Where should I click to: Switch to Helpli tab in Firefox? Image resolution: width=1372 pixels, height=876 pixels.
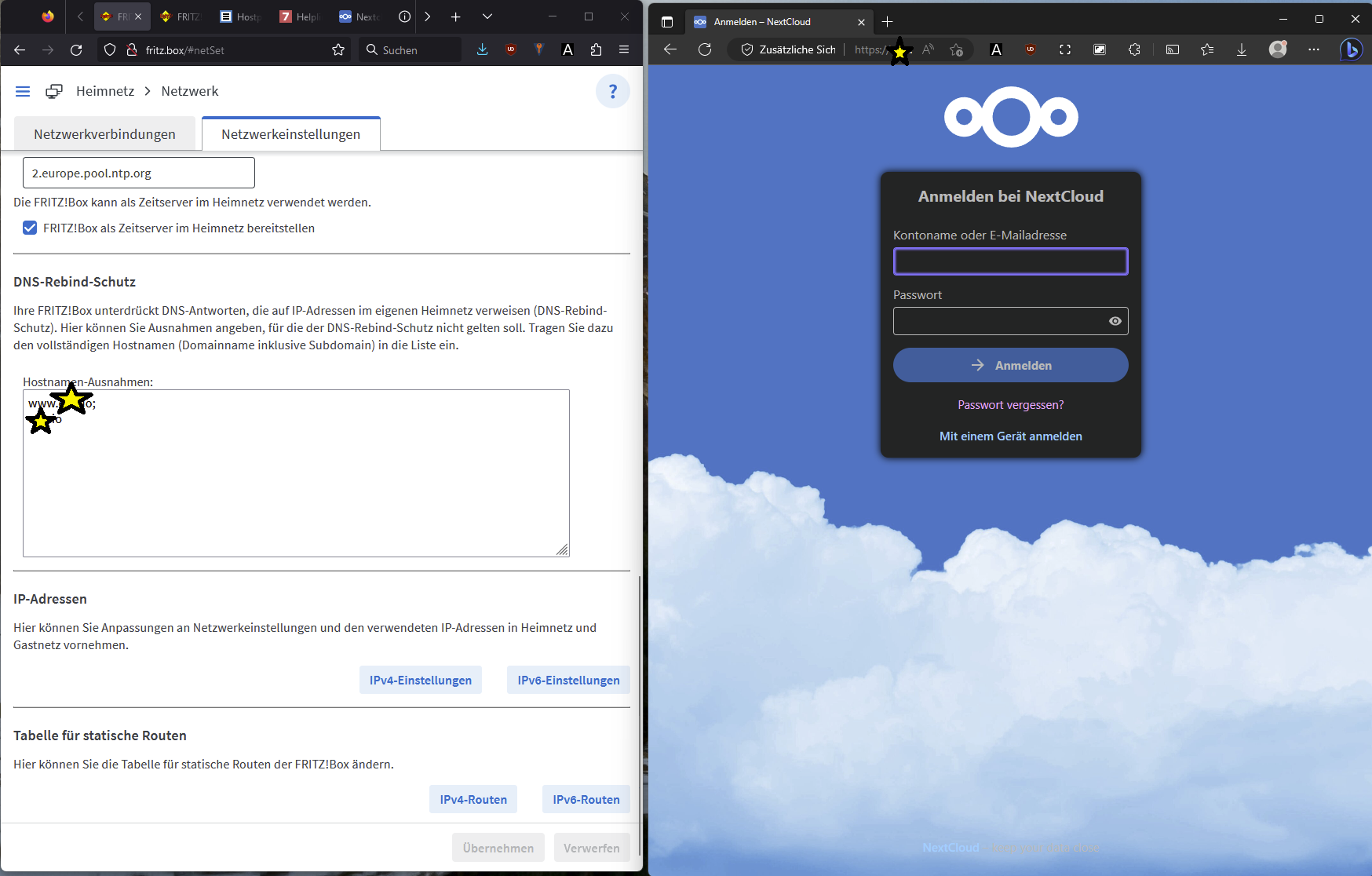[301, 16]
